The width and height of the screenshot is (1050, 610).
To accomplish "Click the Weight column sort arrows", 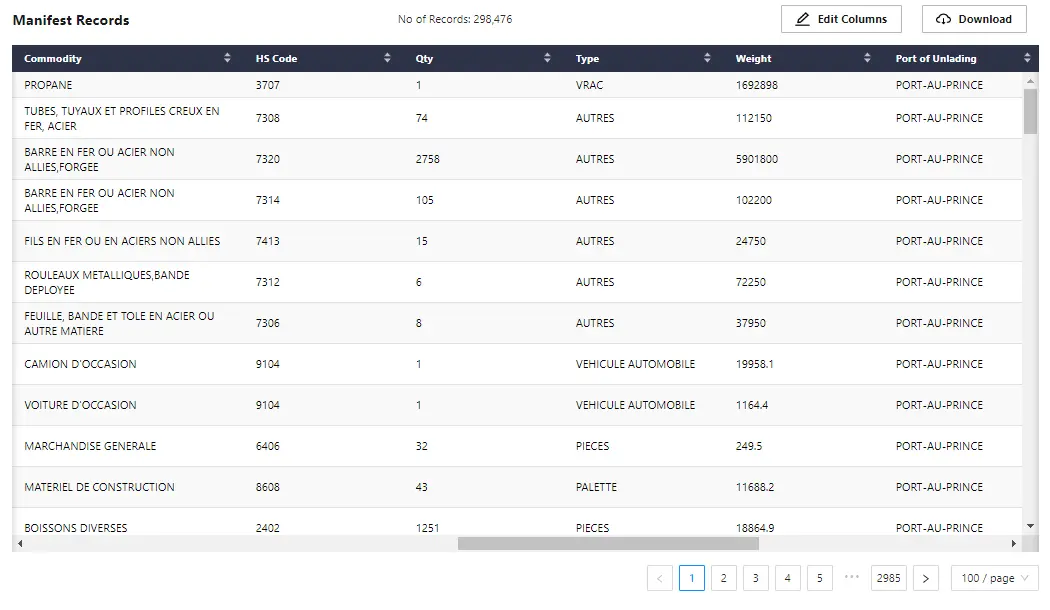I will 868,58.
